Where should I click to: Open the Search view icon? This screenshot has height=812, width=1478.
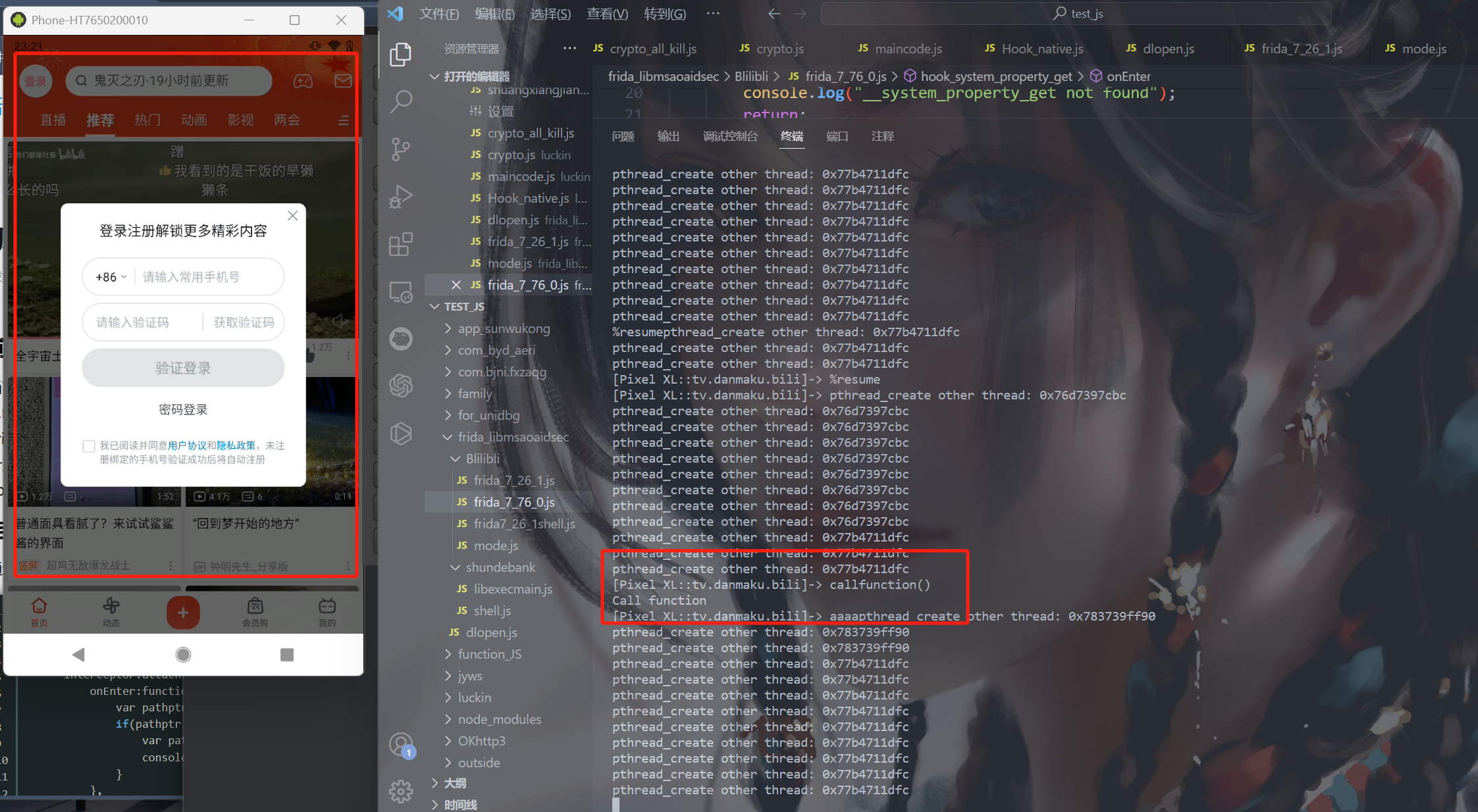pos(400,102)
